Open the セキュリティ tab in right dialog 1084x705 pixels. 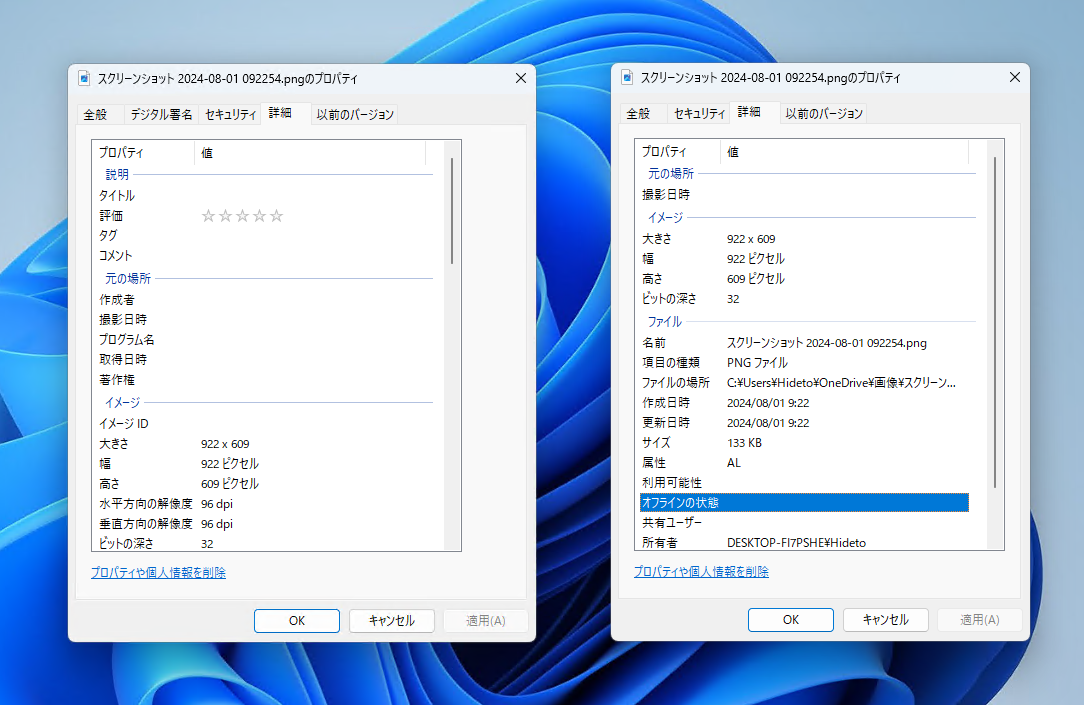698,113
